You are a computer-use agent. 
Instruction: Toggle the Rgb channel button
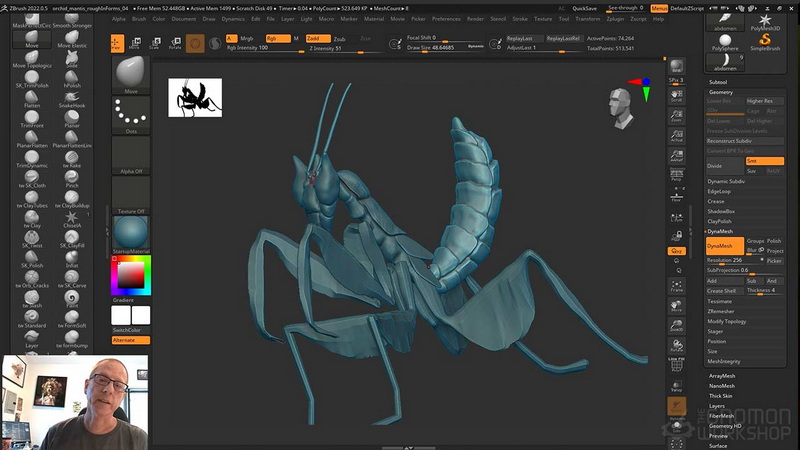click(278, 38)
